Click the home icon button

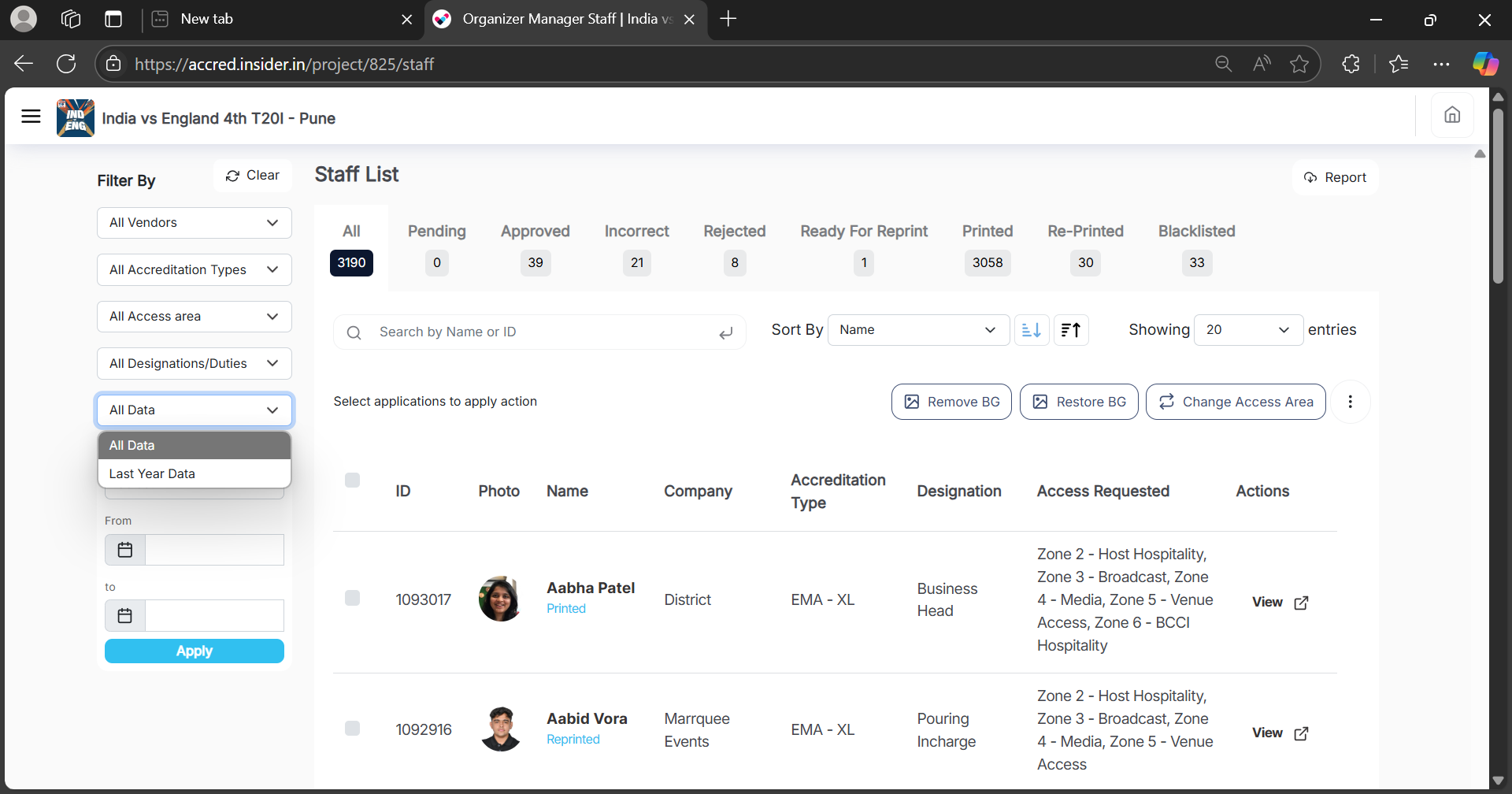tap(1451, 115)
